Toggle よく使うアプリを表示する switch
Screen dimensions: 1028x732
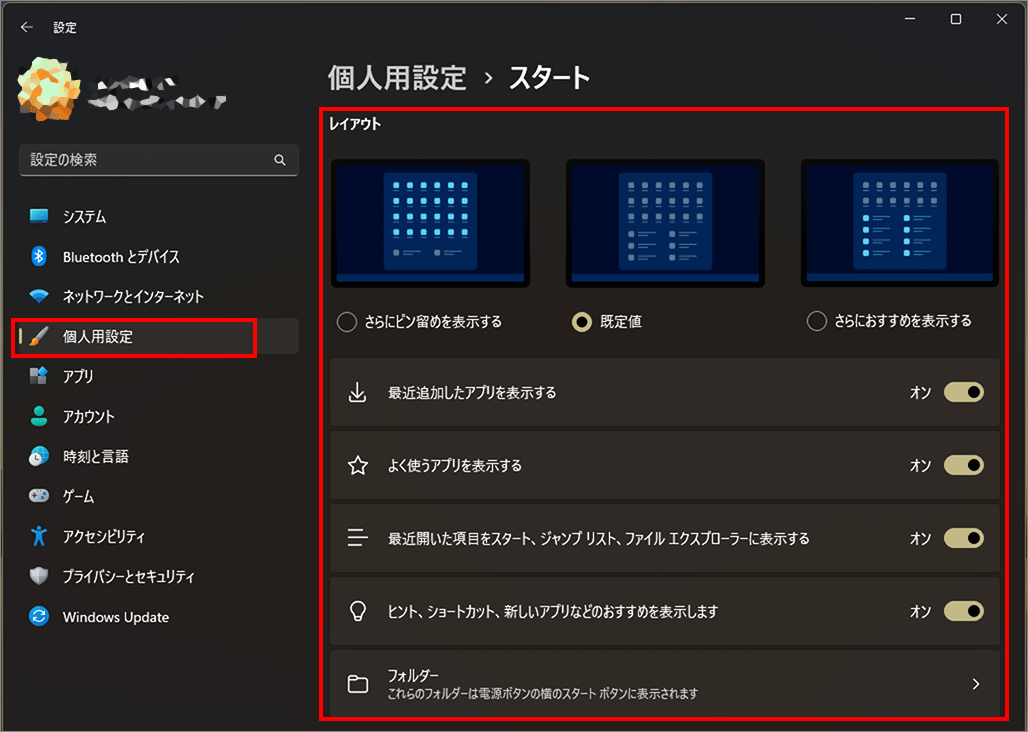964,465
